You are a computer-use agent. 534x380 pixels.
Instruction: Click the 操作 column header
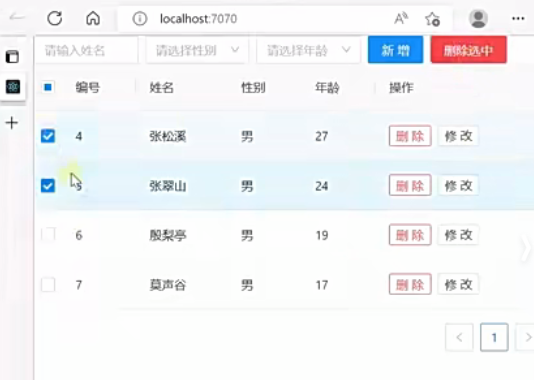pyautogui.click(x=401, y=88)
